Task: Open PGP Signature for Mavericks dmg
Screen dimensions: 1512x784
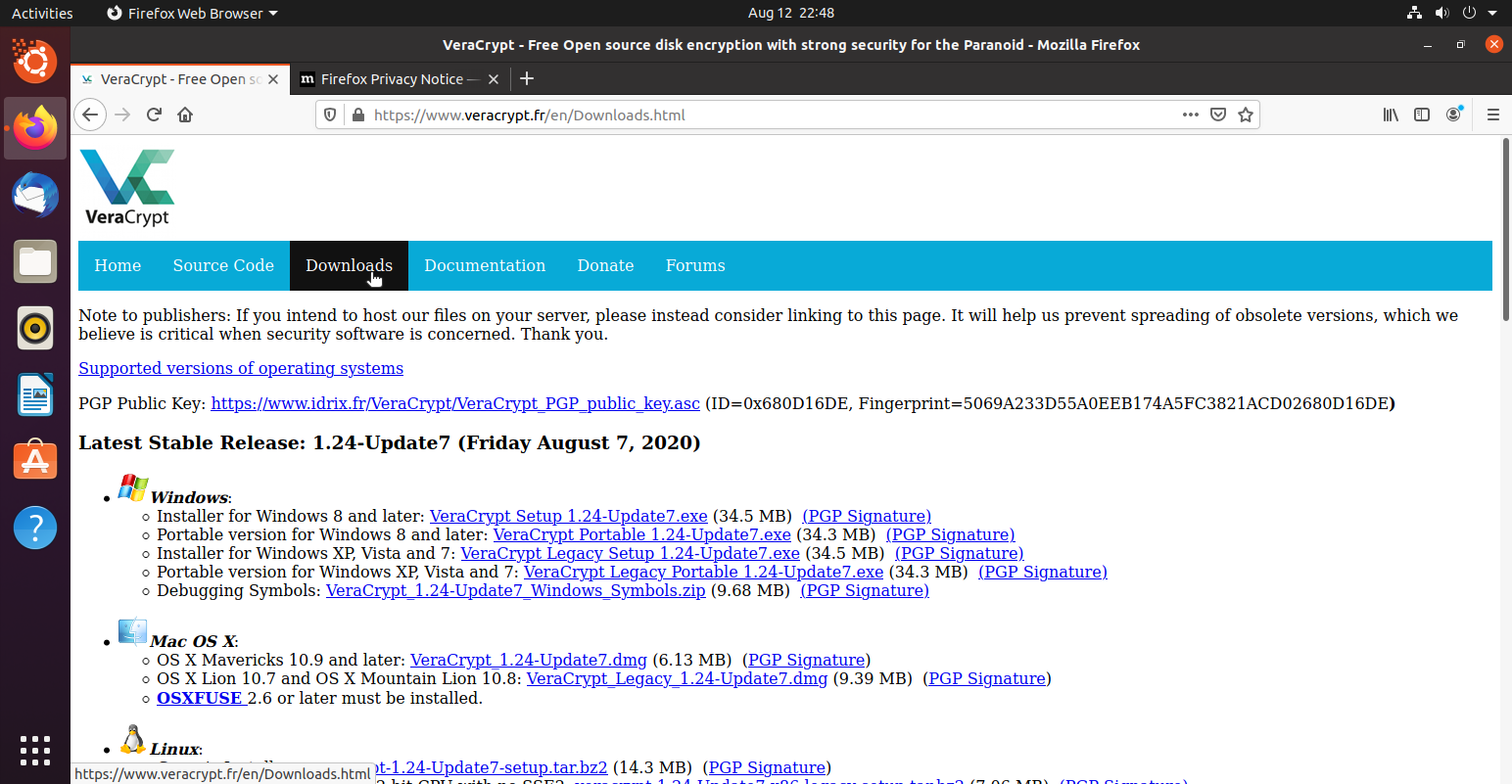Action: coord(807,660)
